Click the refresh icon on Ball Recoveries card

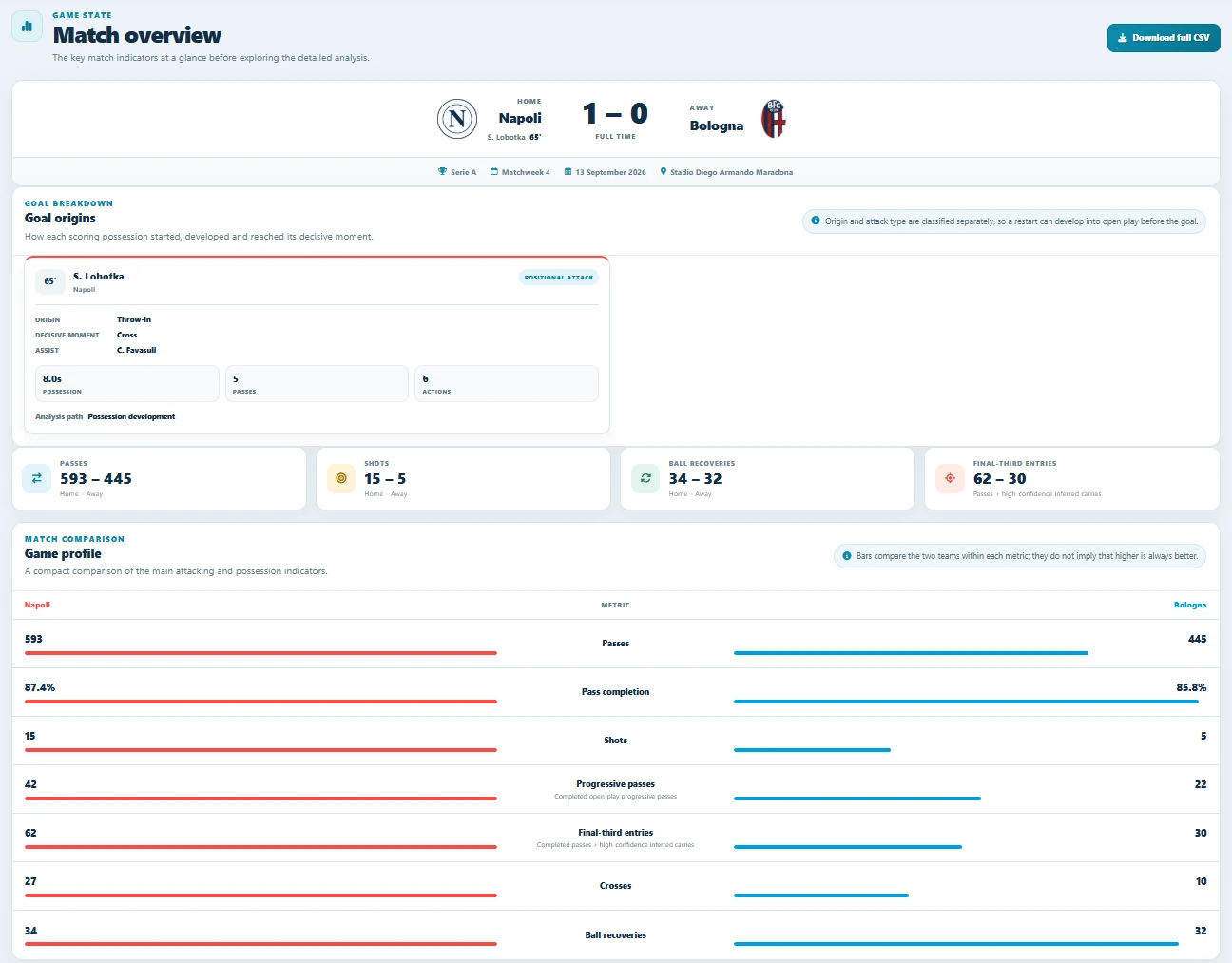pyautogui.click(x=645, y=478)
